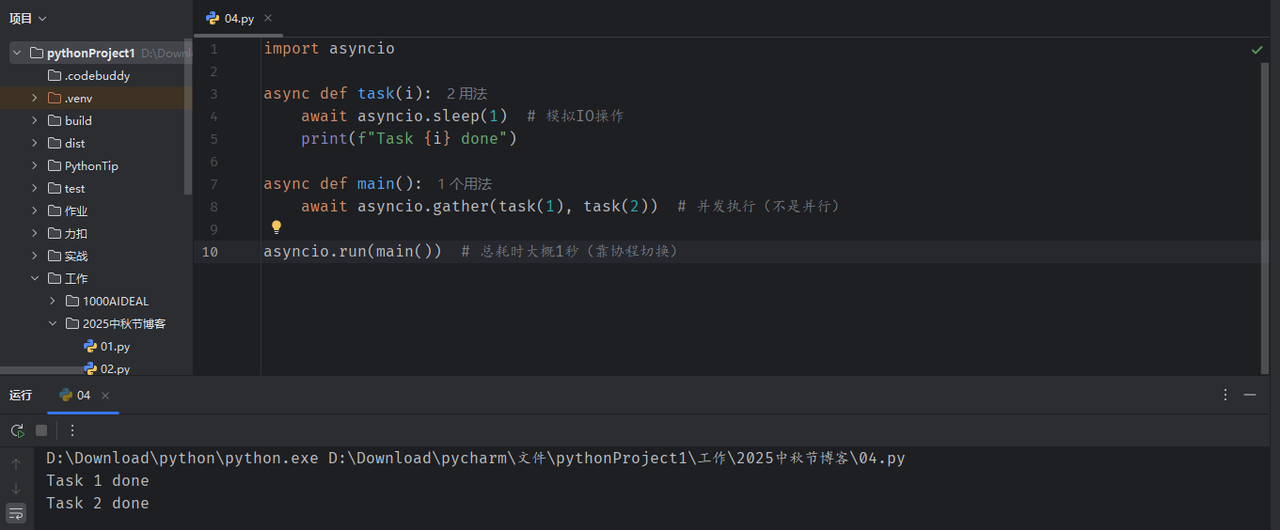Click the Python file icon of 02.py
The image size is (1280, 530).
coord(90,369)
